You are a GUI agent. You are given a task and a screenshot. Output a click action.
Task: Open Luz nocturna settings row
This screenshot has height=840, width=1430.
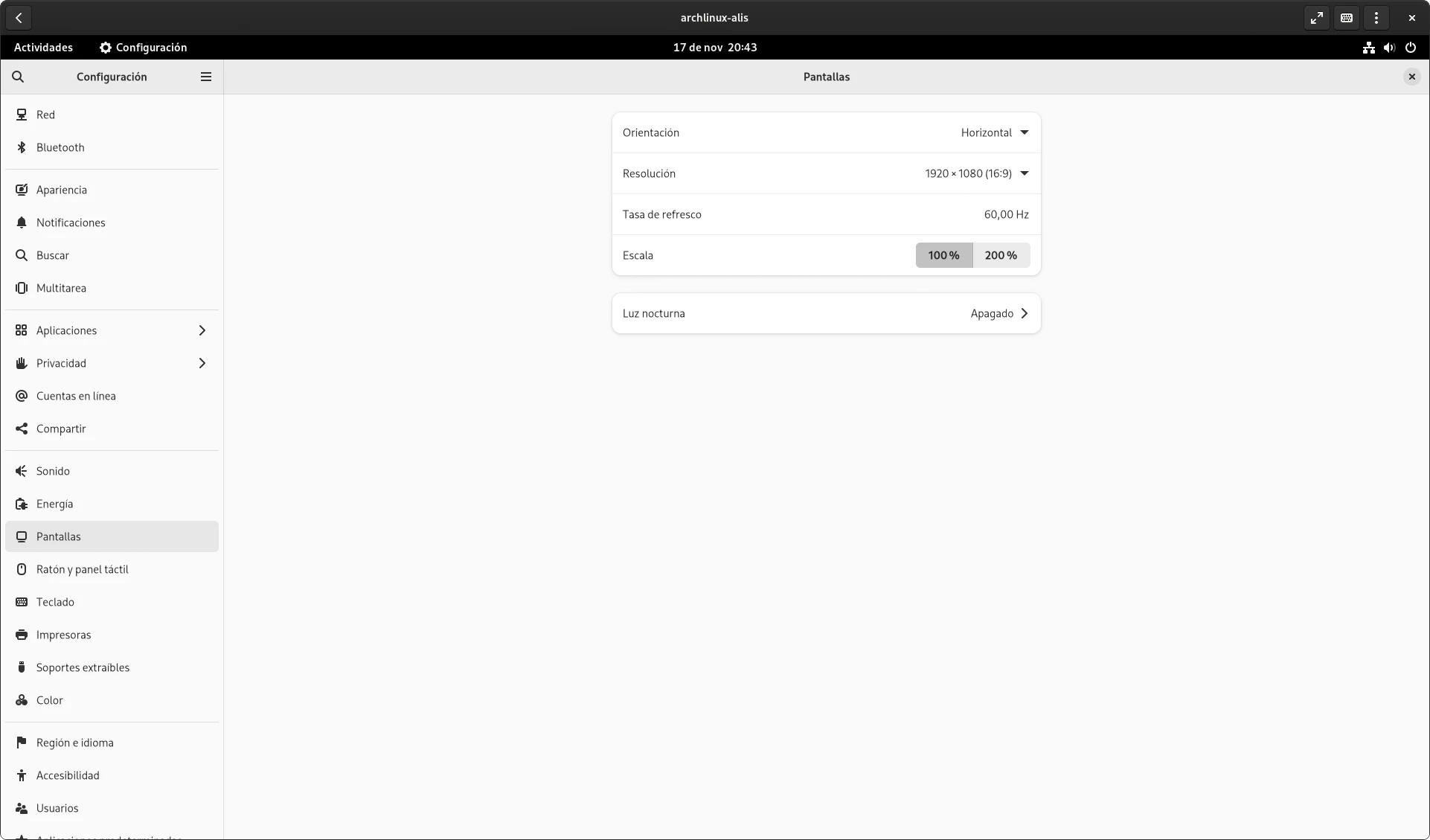coord(826,313)
